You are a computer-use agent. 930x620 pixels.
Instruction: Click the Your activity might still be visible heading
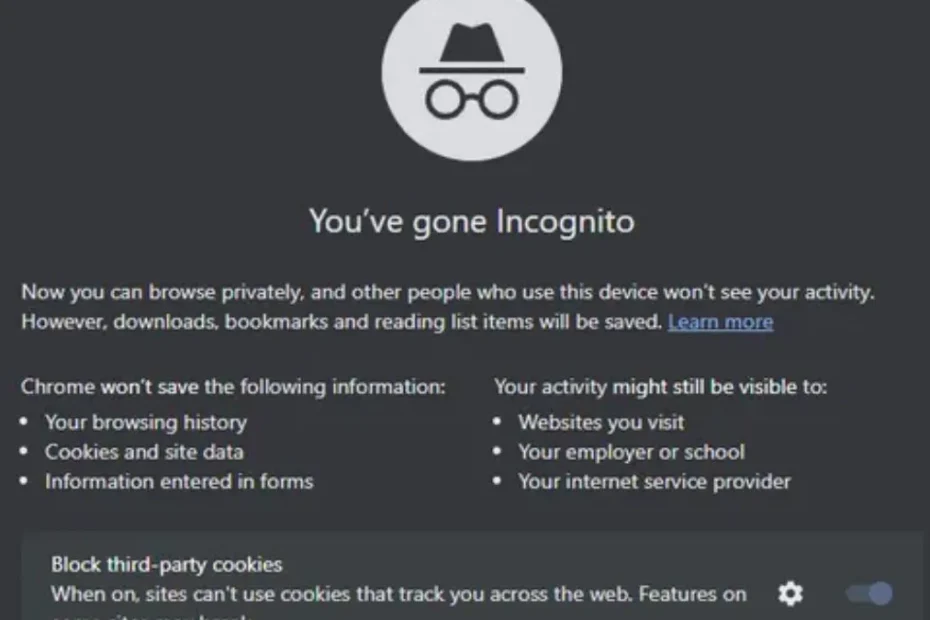pos(660,387)
